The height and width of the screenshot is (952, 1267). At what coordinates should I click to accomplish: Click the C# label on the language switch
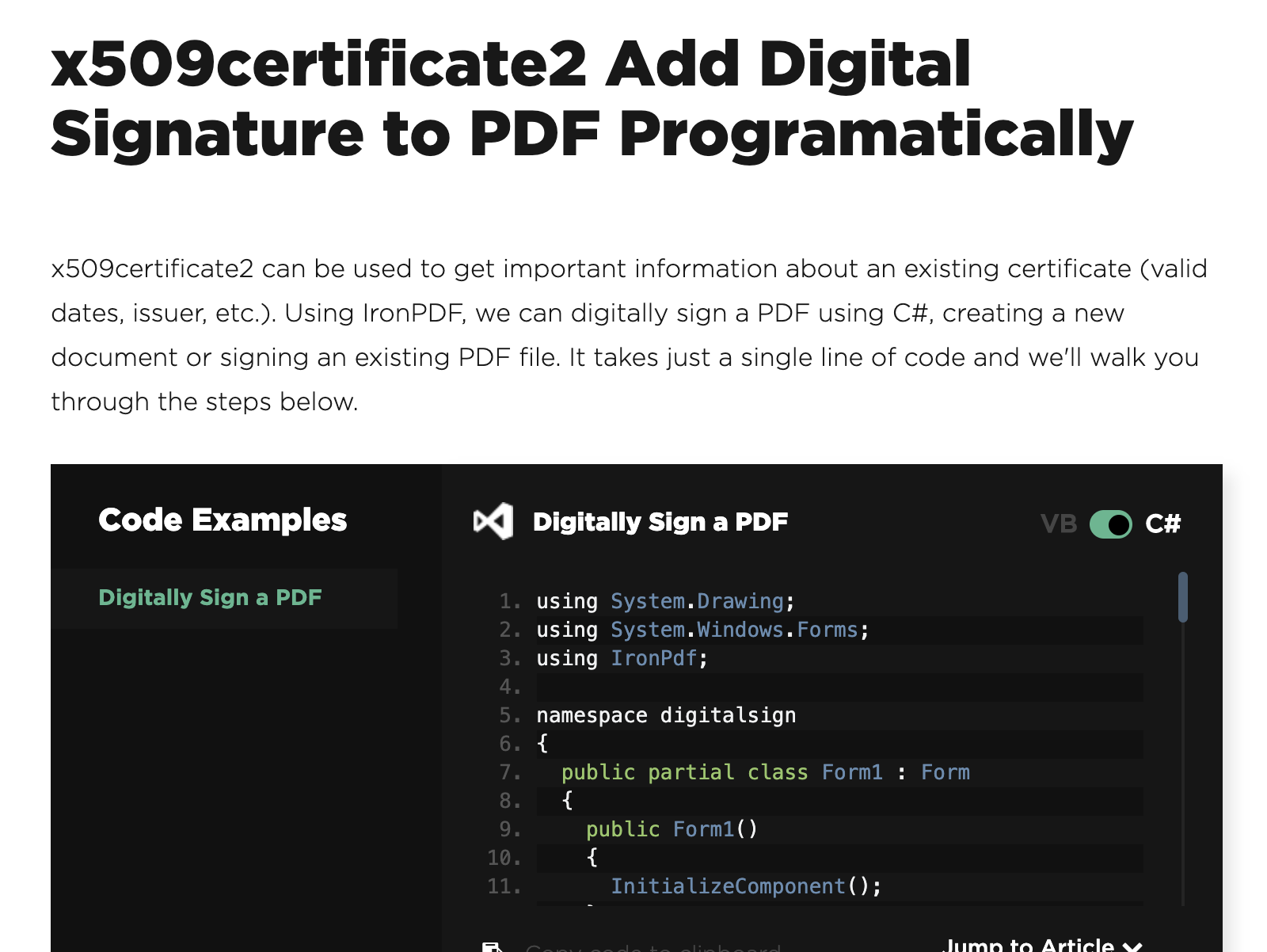pyautogui.click(x=1163, y=524)
